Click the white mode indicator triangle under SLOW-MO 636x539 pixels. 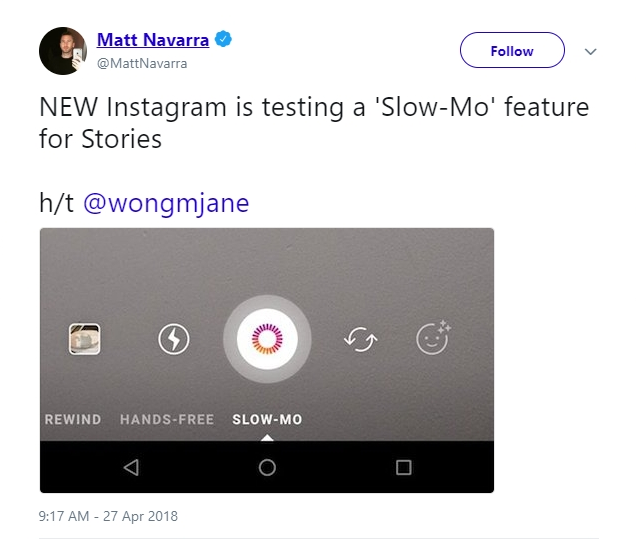[x=267, y=438]
